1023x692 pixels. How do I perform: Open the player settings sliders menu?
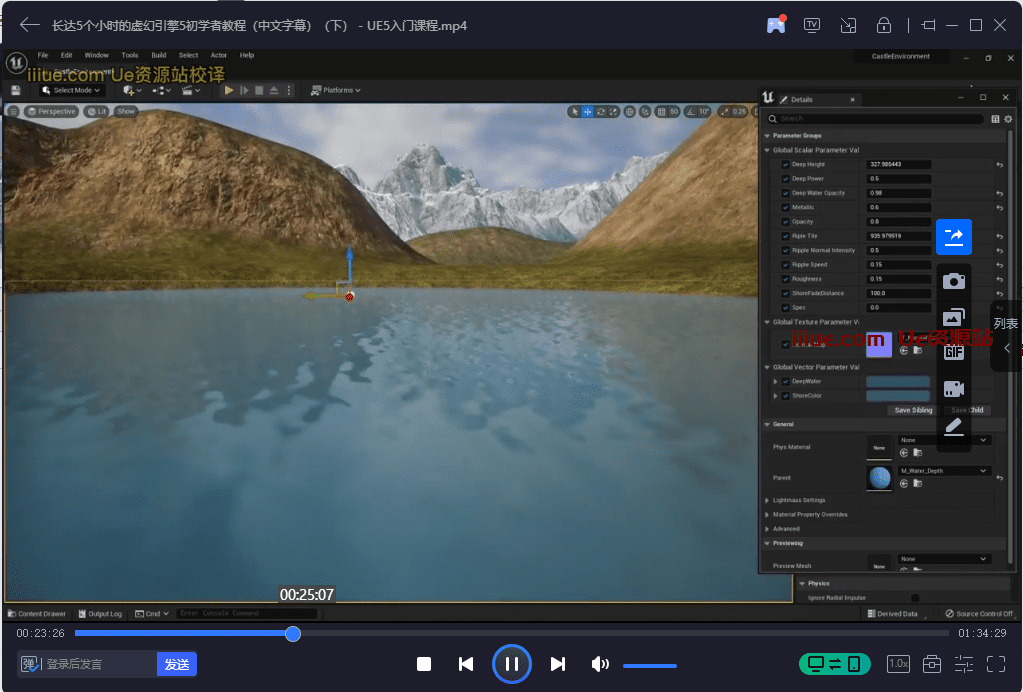pyautogui.click(x=964, y=664)
